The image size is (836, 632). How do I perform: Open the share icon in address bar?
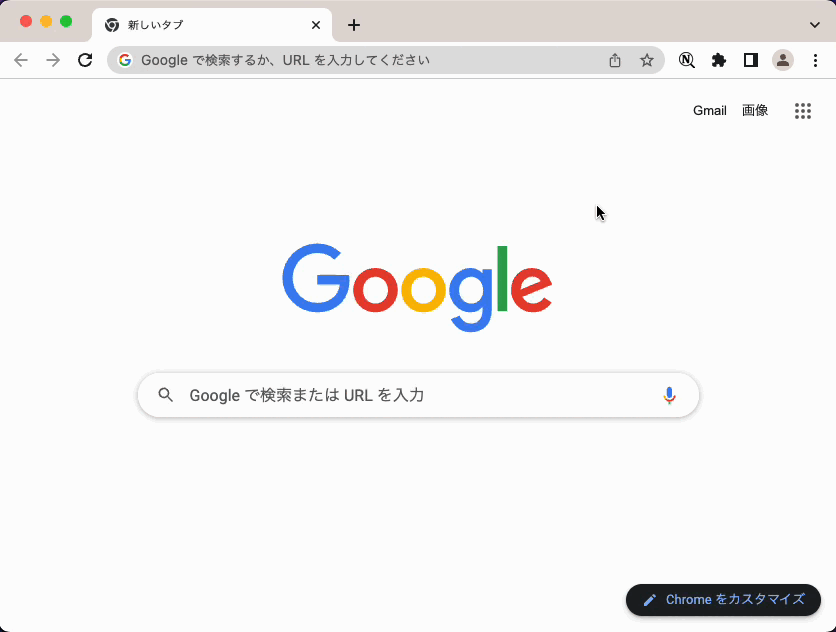[615, 60]
